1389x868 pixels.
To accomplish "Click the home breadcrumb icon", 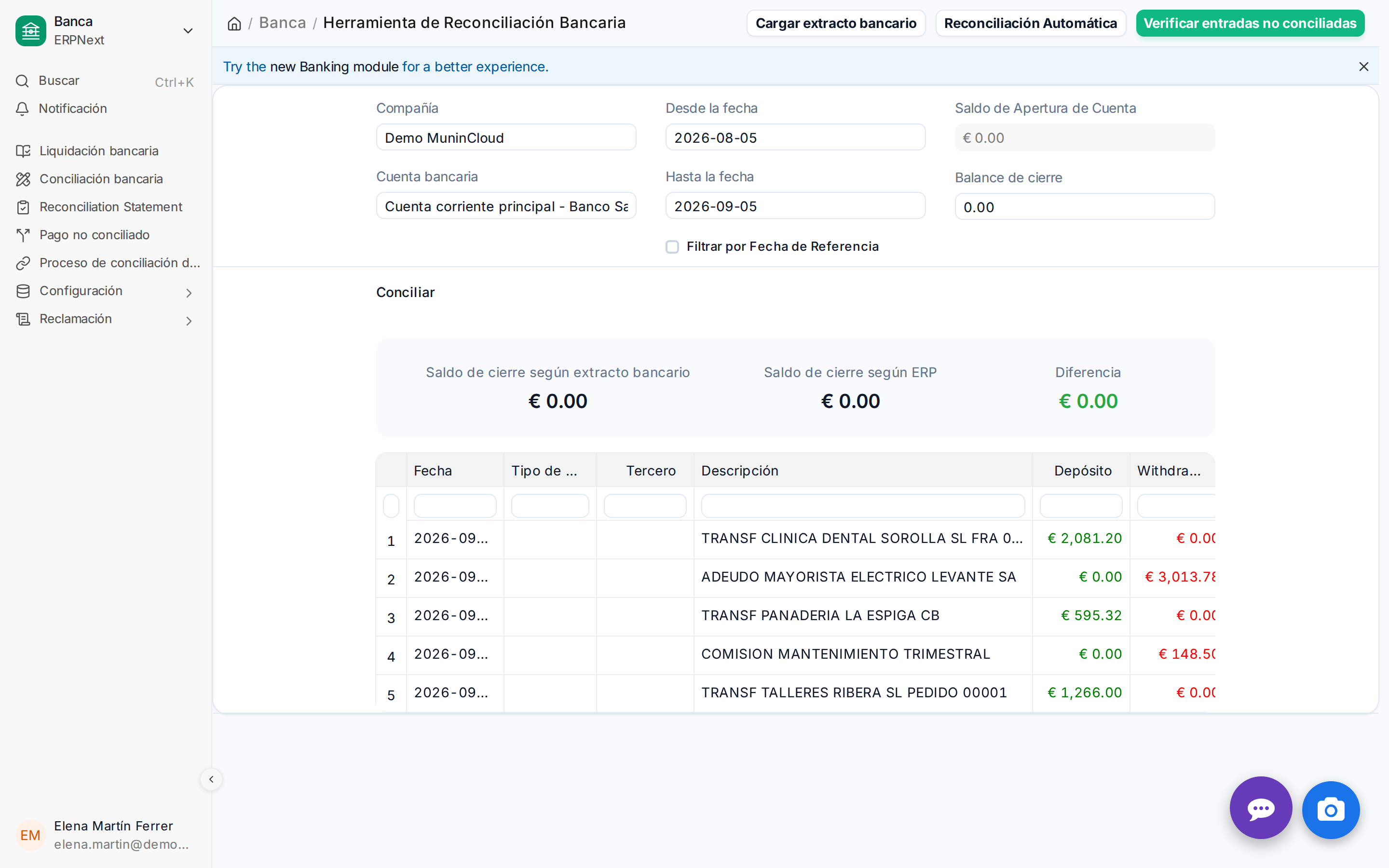I will point(234,24).
